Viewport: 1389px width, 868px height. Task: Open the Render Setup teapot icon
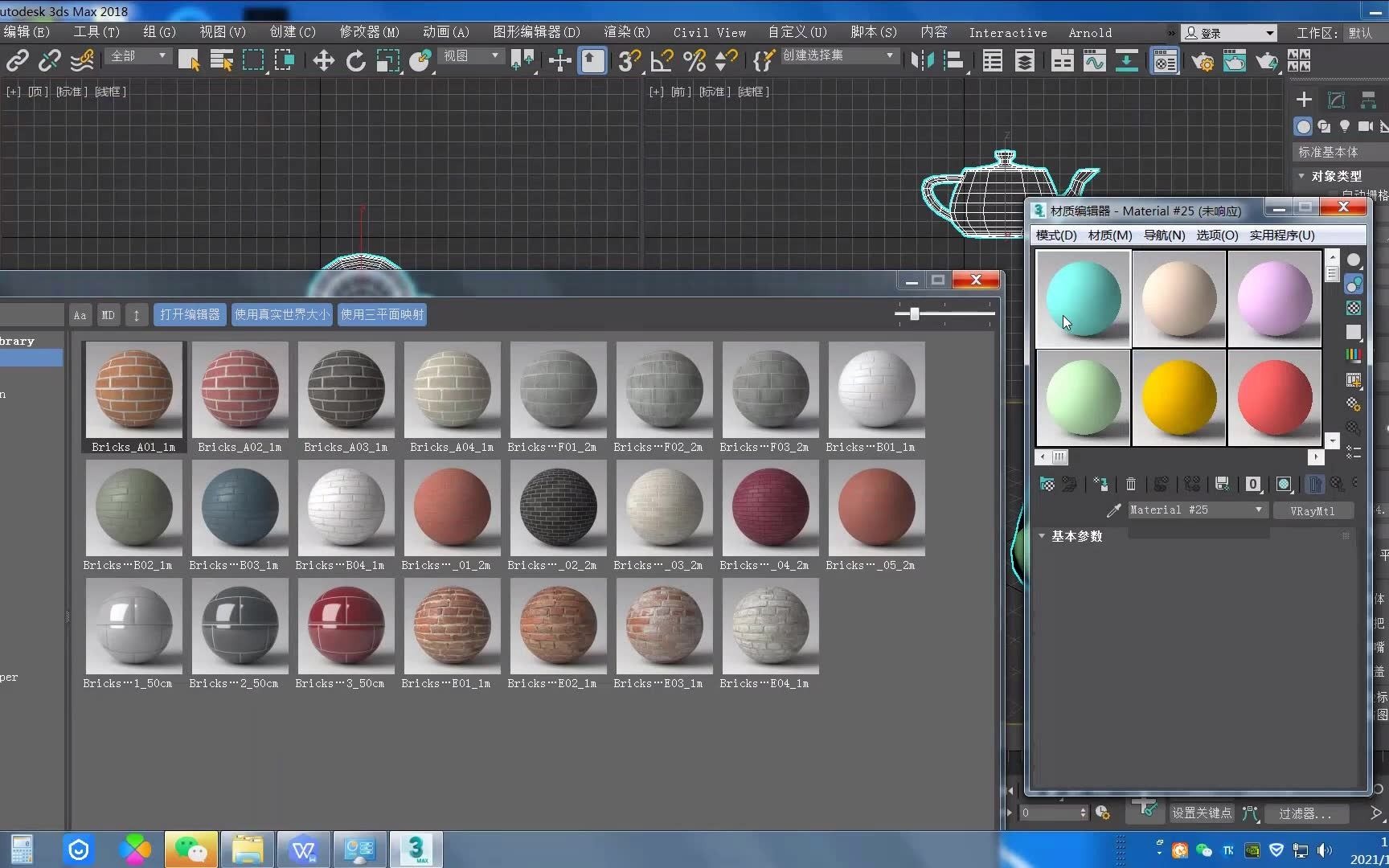1203,61
